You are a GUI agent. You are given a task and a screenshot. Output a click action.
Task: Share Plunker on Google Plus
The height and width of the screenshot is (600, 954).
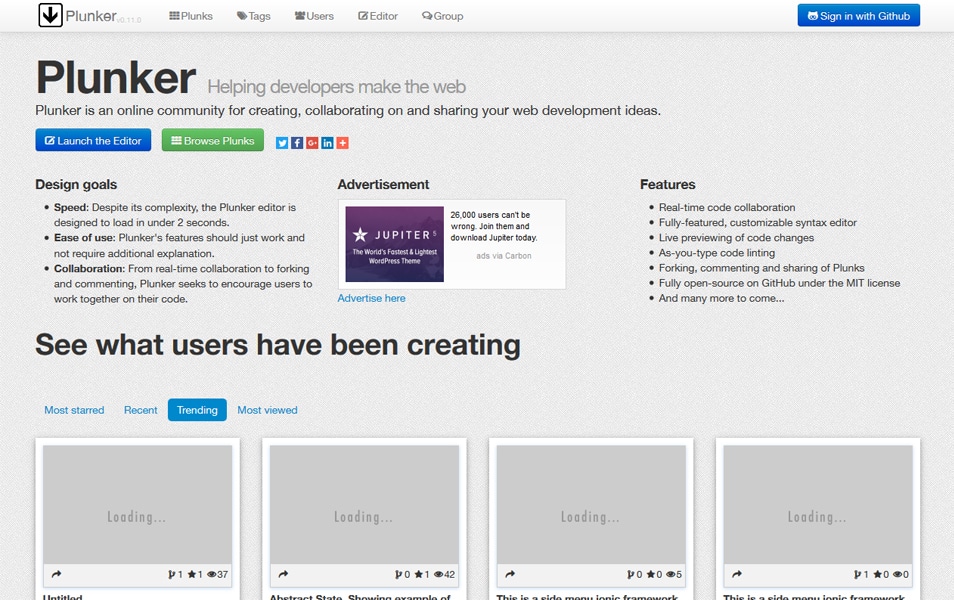(x=312, y=143)
